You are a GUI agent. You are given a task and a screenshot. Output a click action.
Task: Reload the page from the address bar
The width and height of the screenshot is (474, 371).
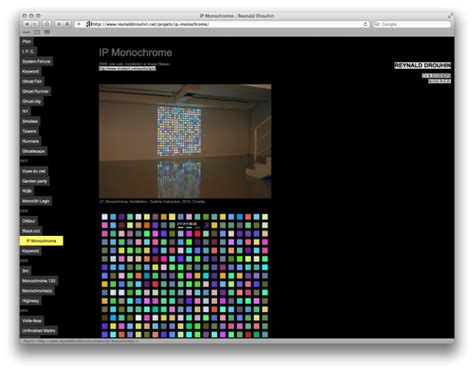pyautogui.click(x=365, y=24)
